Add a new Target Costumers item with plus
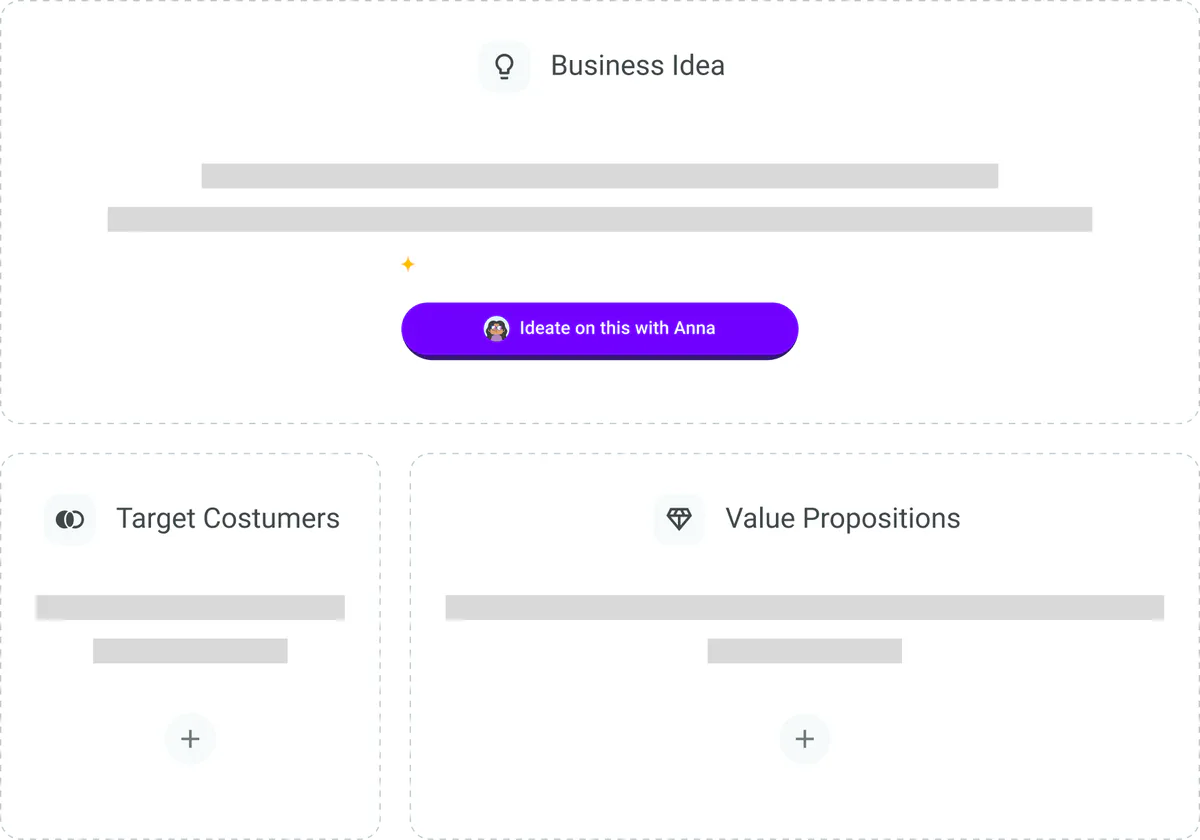The height and width of the screenshot is (840, 1200). click(190, 739)
